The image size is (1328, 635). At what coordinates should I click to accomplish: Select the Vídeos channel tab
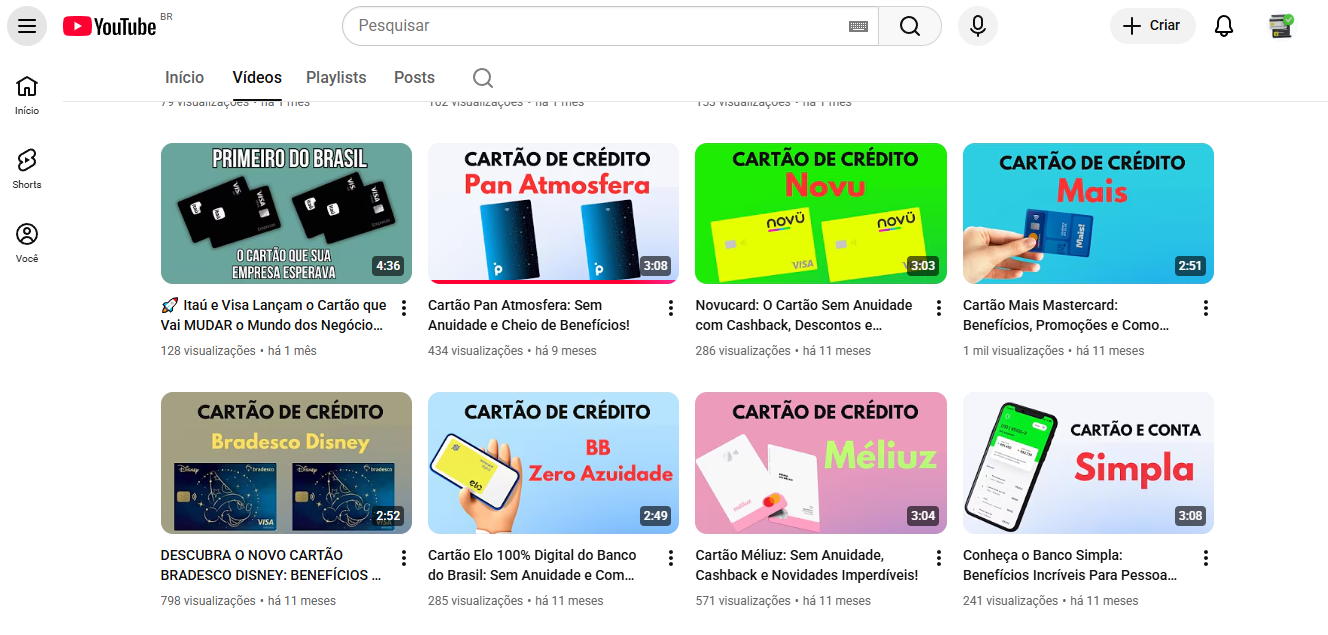pyautogui.click(x=257, y=77)
